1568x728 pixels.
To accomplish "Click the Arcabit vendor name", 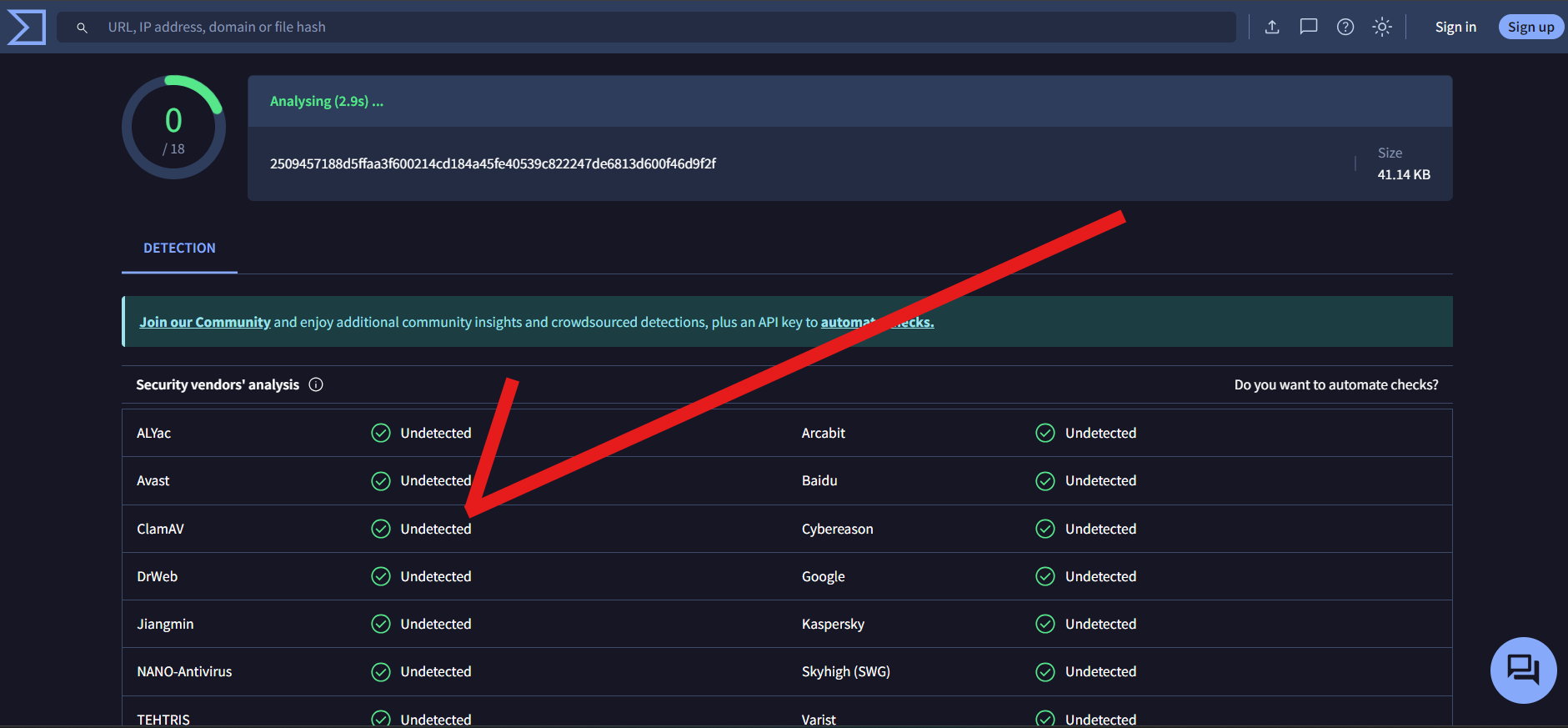I will click(824, 433).
